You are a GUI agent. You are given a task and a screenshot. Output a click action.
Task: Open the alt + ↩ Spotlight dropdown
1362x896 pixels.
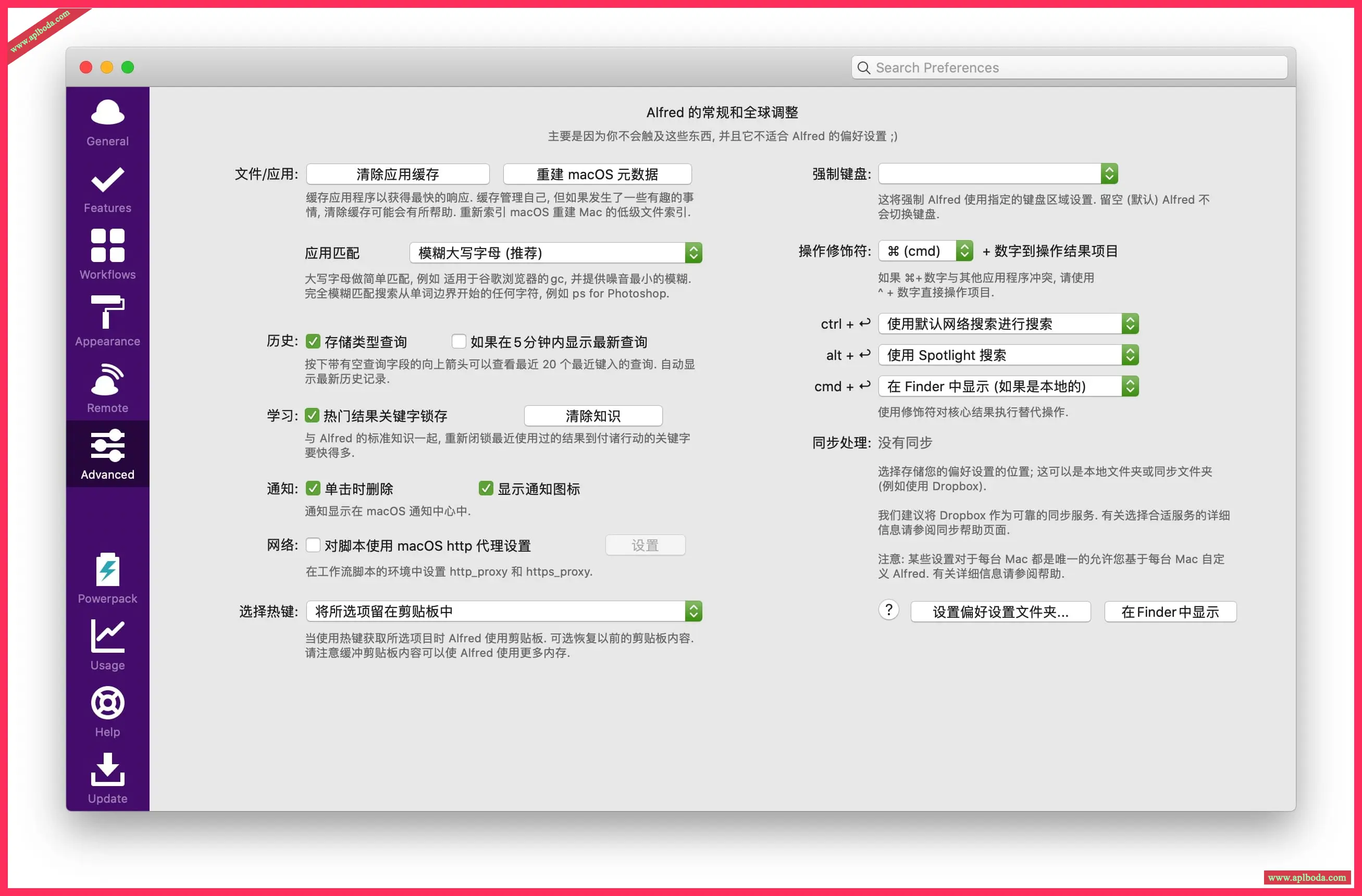pyautogui.click(x=1008, y=355)
